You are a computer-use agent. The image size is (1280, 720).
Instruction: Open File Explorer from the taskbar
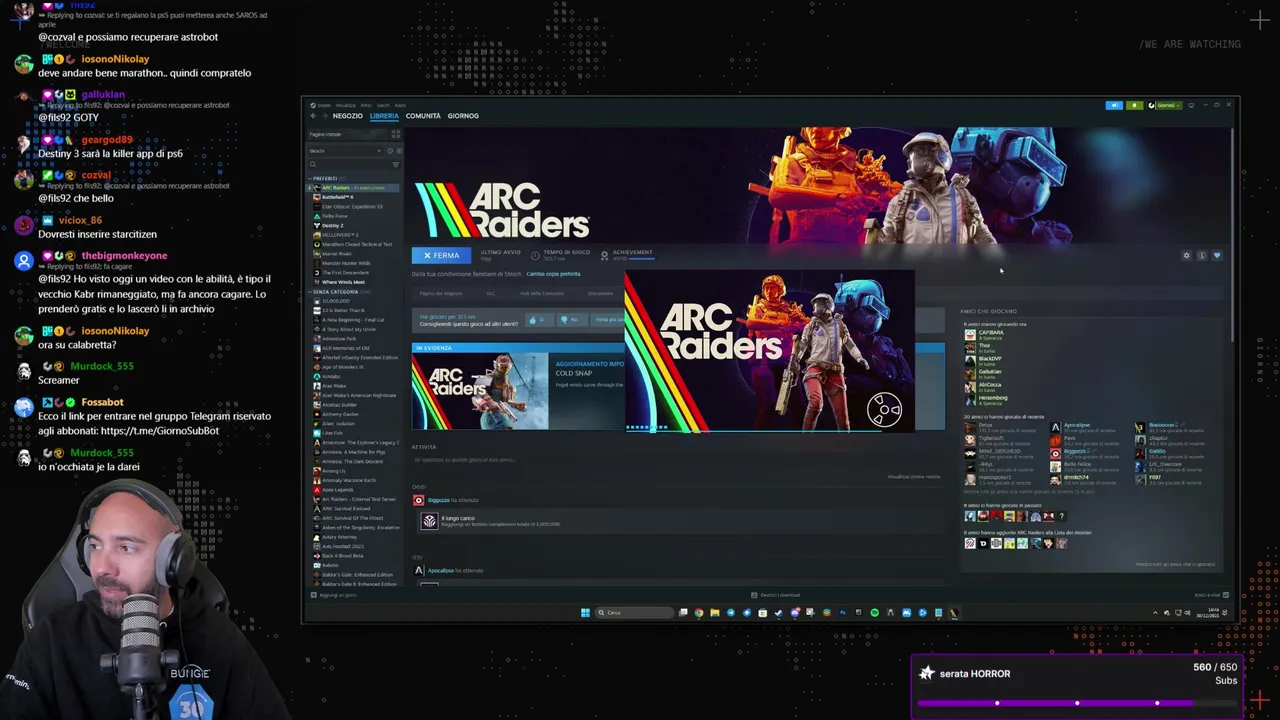click(x=715, y=613)
